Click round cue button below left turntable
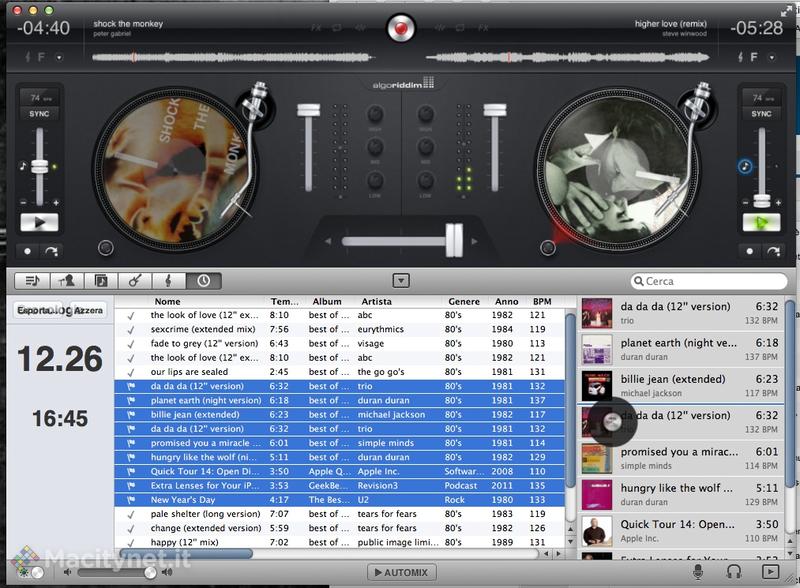 pos(106,248)
